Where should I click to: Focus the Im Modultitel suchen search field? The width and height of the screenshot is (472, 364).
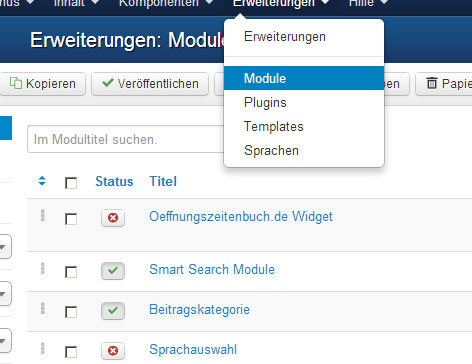(x=126, y=139)
